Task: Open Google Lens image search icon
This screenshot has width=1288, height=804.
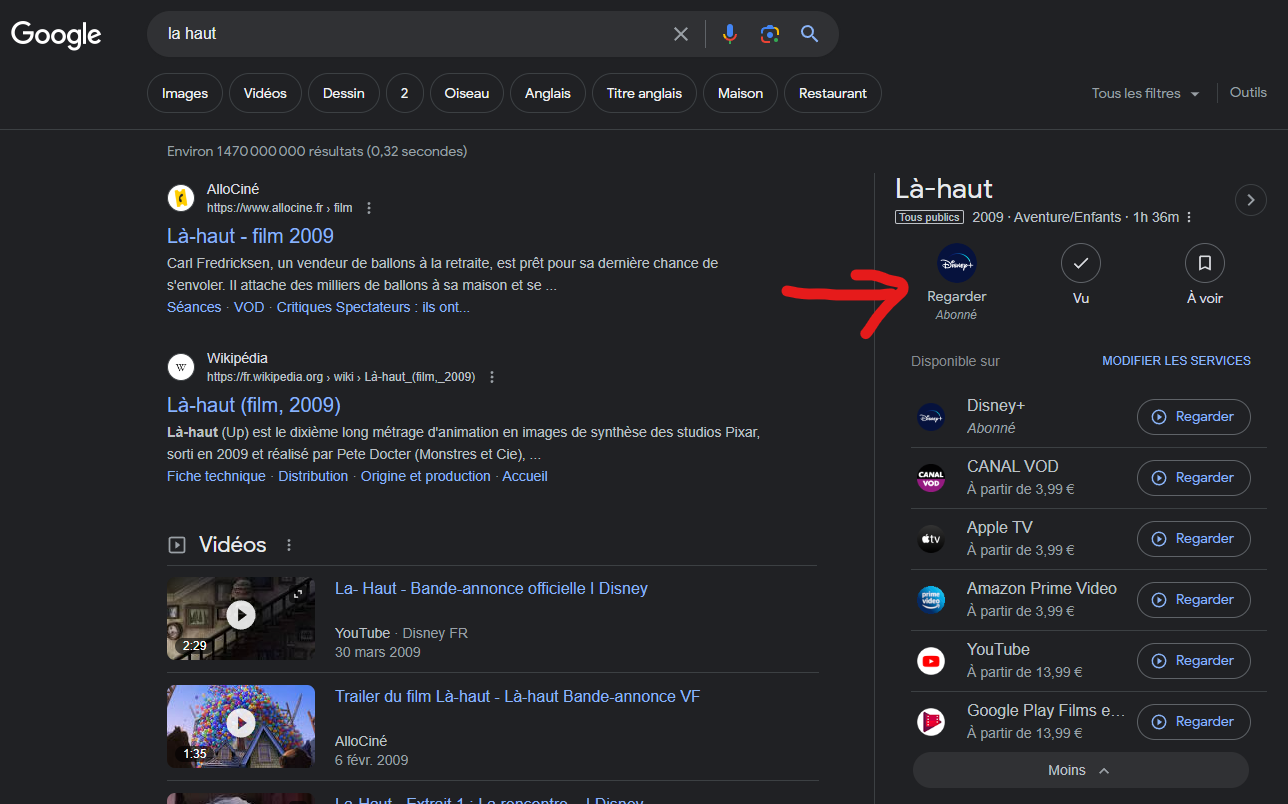Action: pos(769,34)
